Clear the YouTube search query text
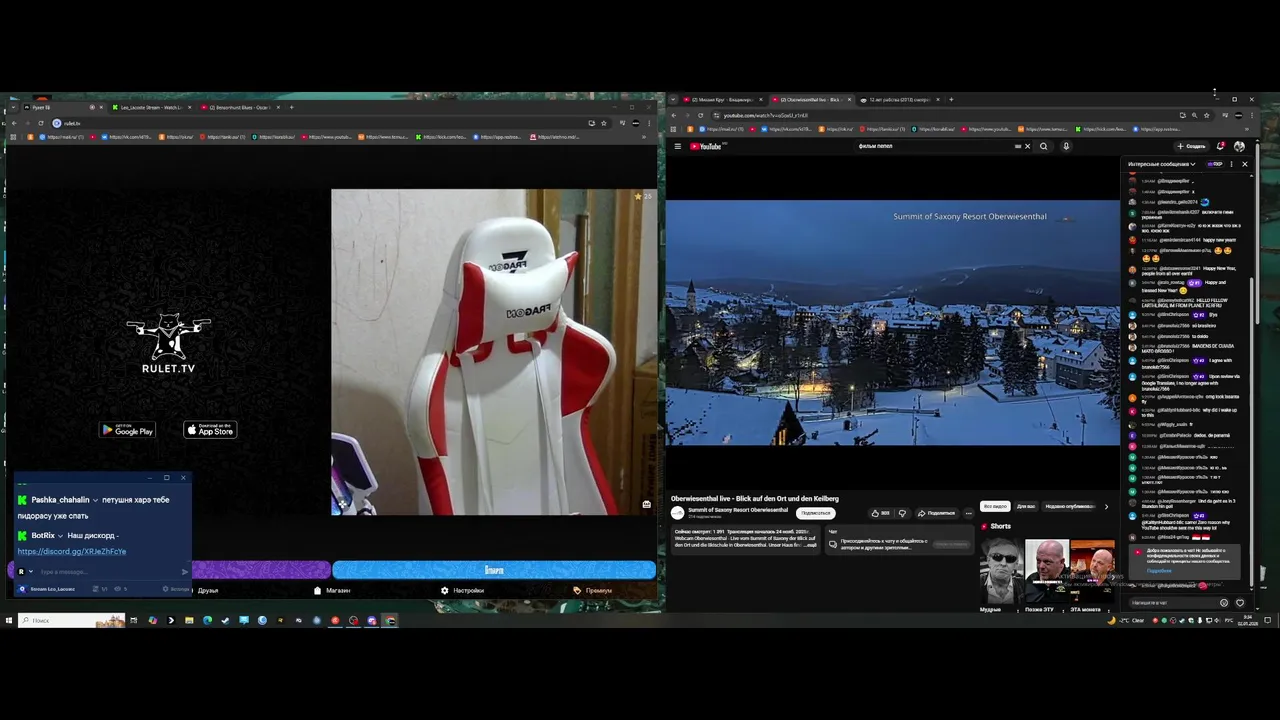Viewport: 1280px width, 720px height. 1027,146
